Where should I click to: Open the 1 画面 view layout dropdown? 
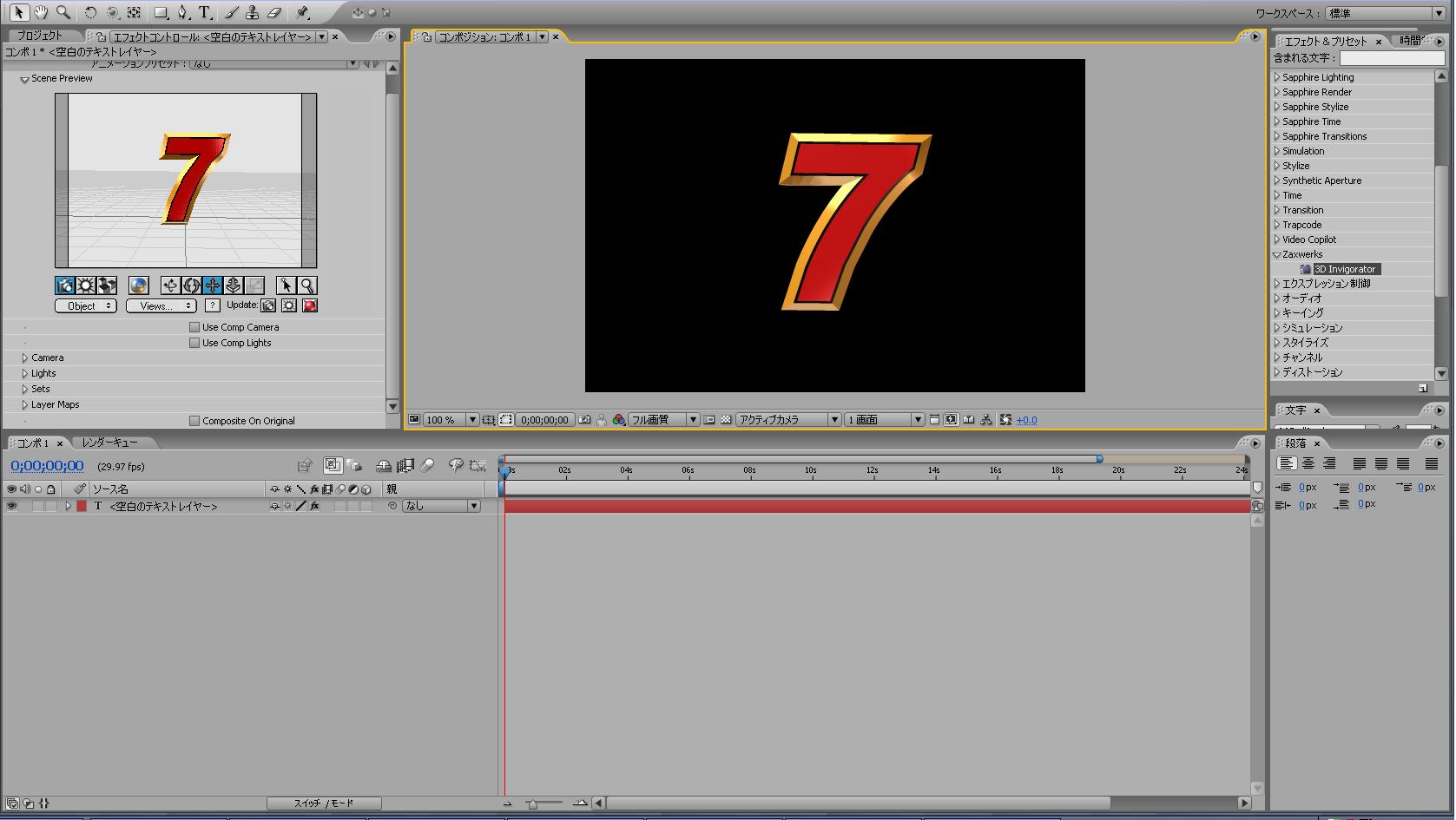[x=883, y=420]
